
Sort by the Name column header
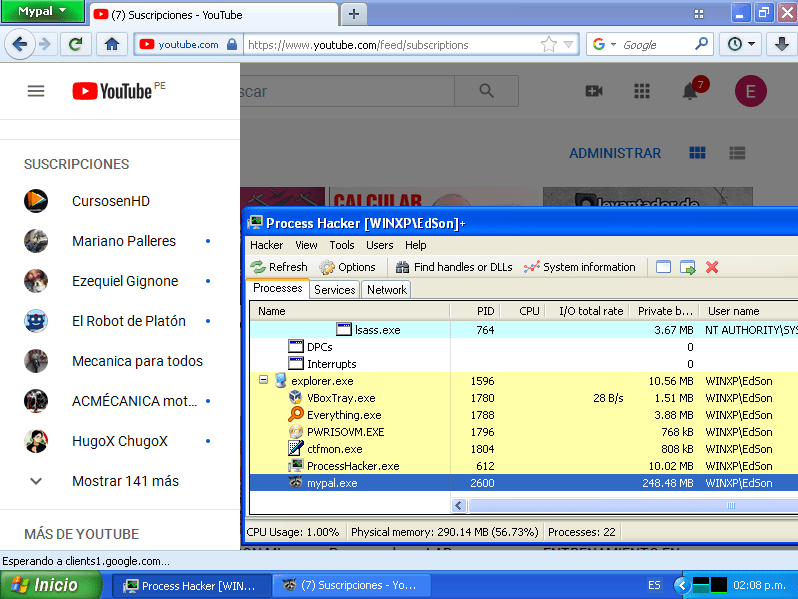[350, 311]
